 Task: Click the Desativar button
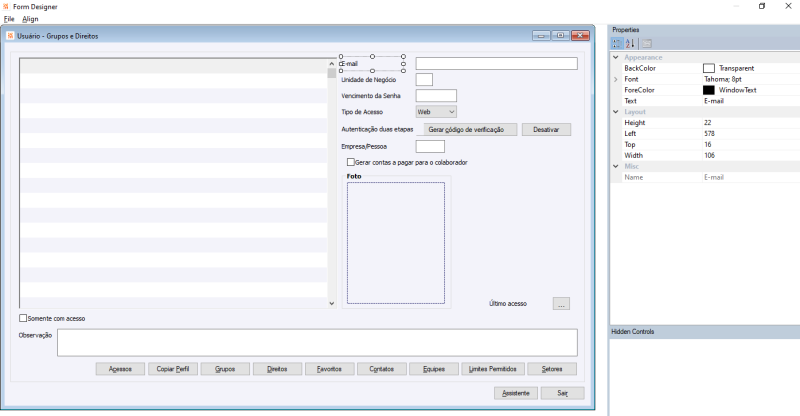click(x=546, y=130)
